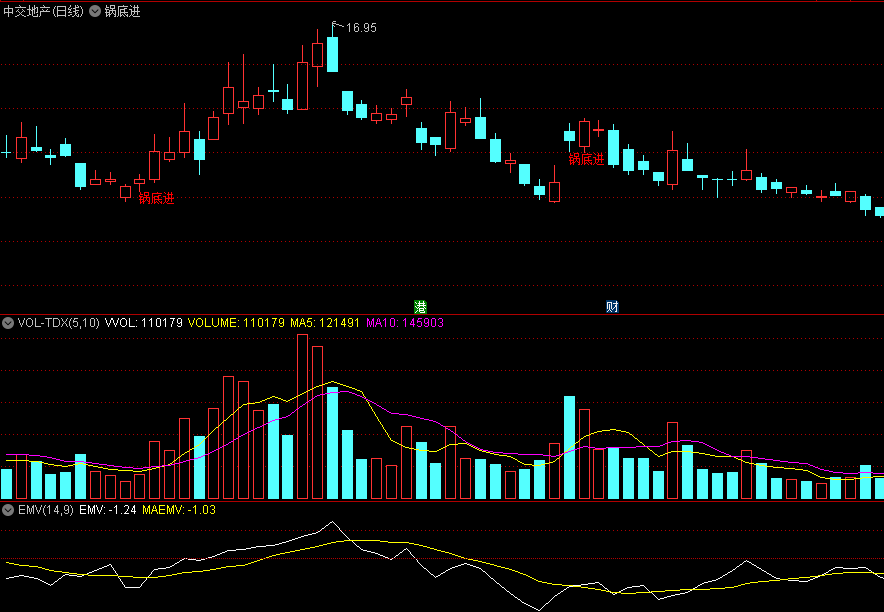Click the MAEMV: -1.03 value

179,510
